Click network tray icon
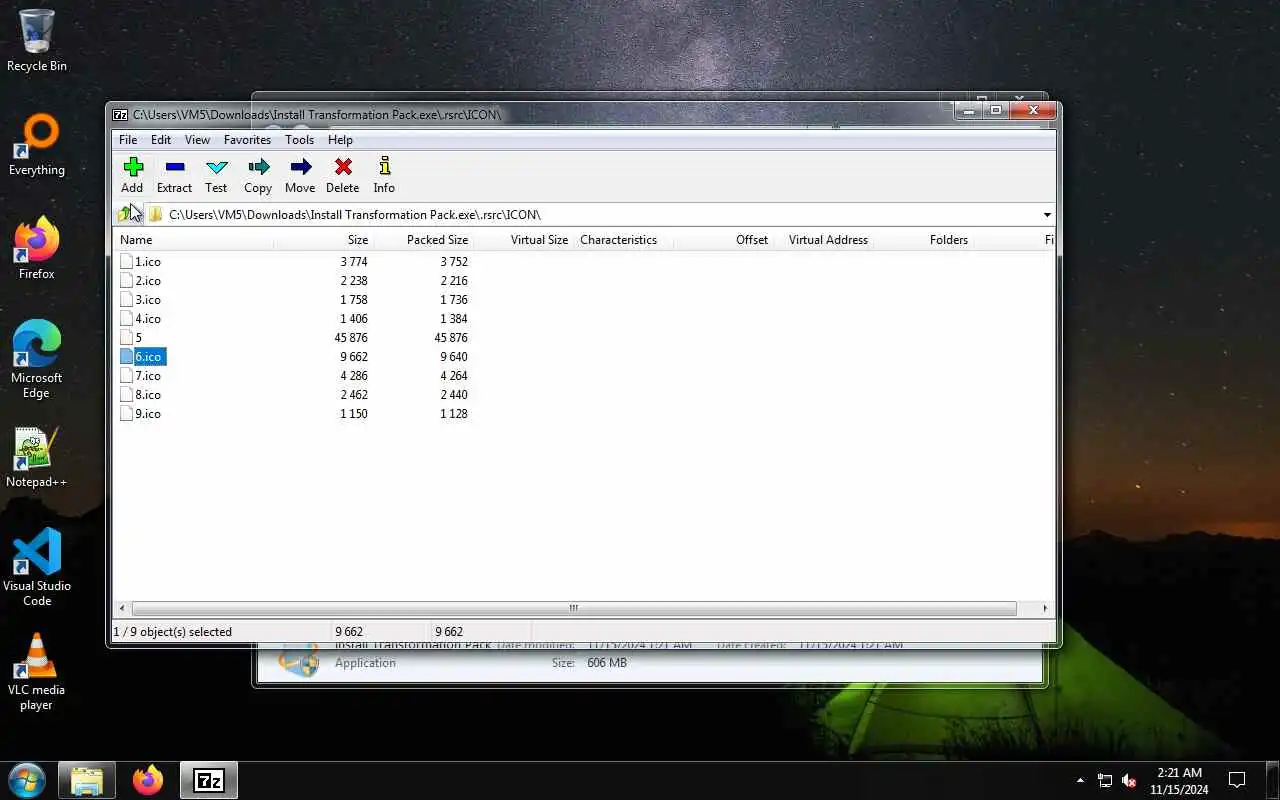Screen dimensions: 1280x800 pos(1105,780)
